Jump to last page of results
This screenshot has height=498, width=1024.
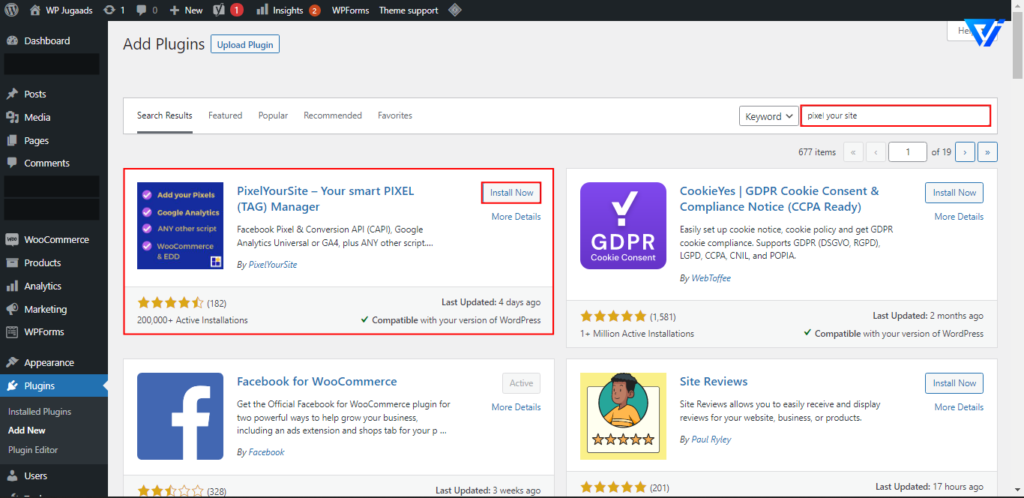[987, 152]
